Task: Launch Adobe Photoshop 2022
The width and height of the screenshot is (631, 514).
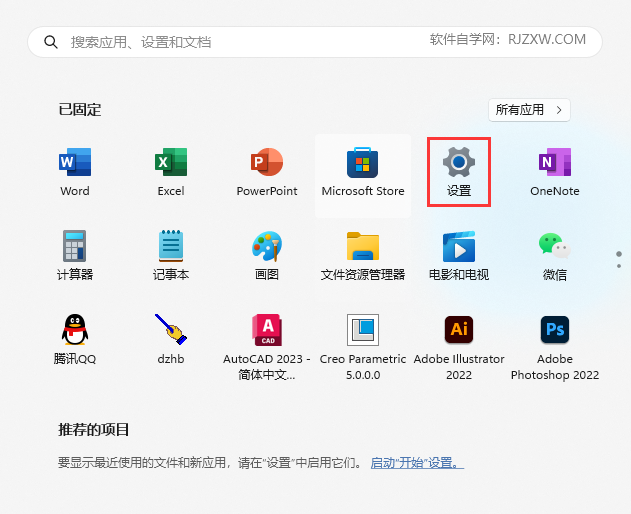Action: coord(555,347)
